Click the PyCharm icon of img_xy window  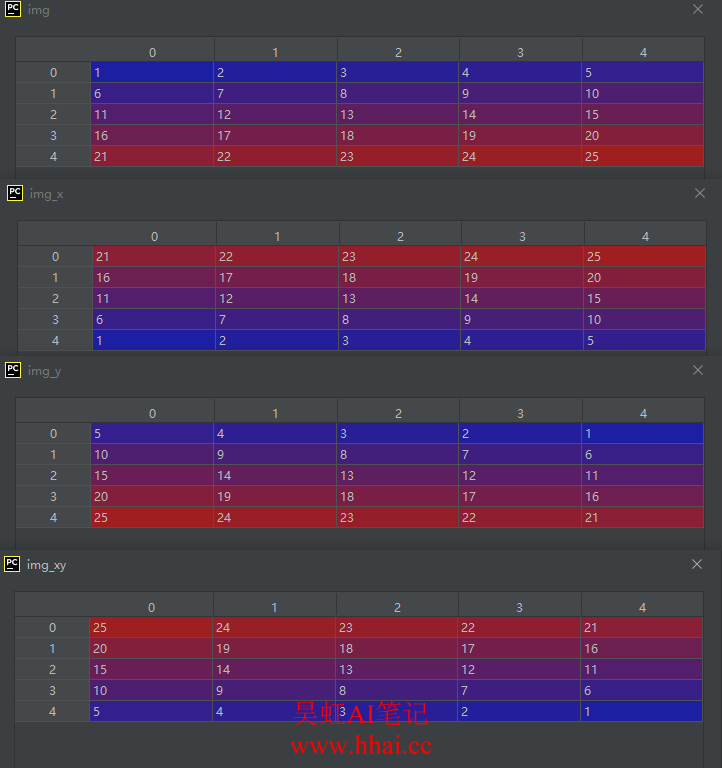click(12, 564)
